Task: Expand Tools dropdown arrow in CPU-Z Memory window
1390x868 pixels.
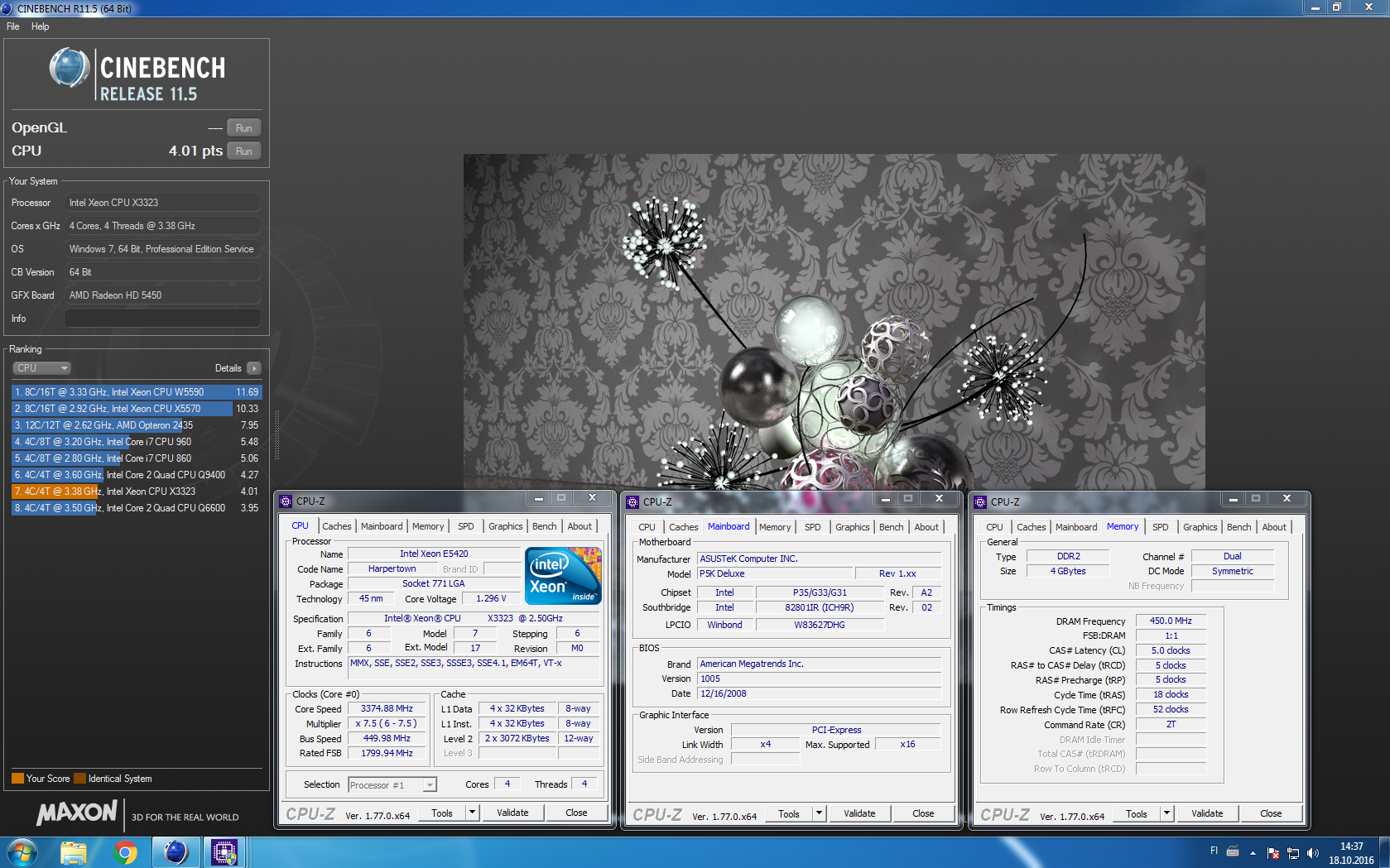Action: click(x=1166, y=813)
